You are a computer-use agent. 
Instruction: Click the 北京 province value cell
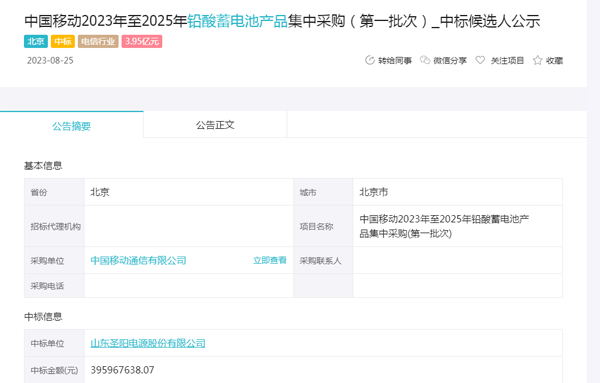(189, 192)
